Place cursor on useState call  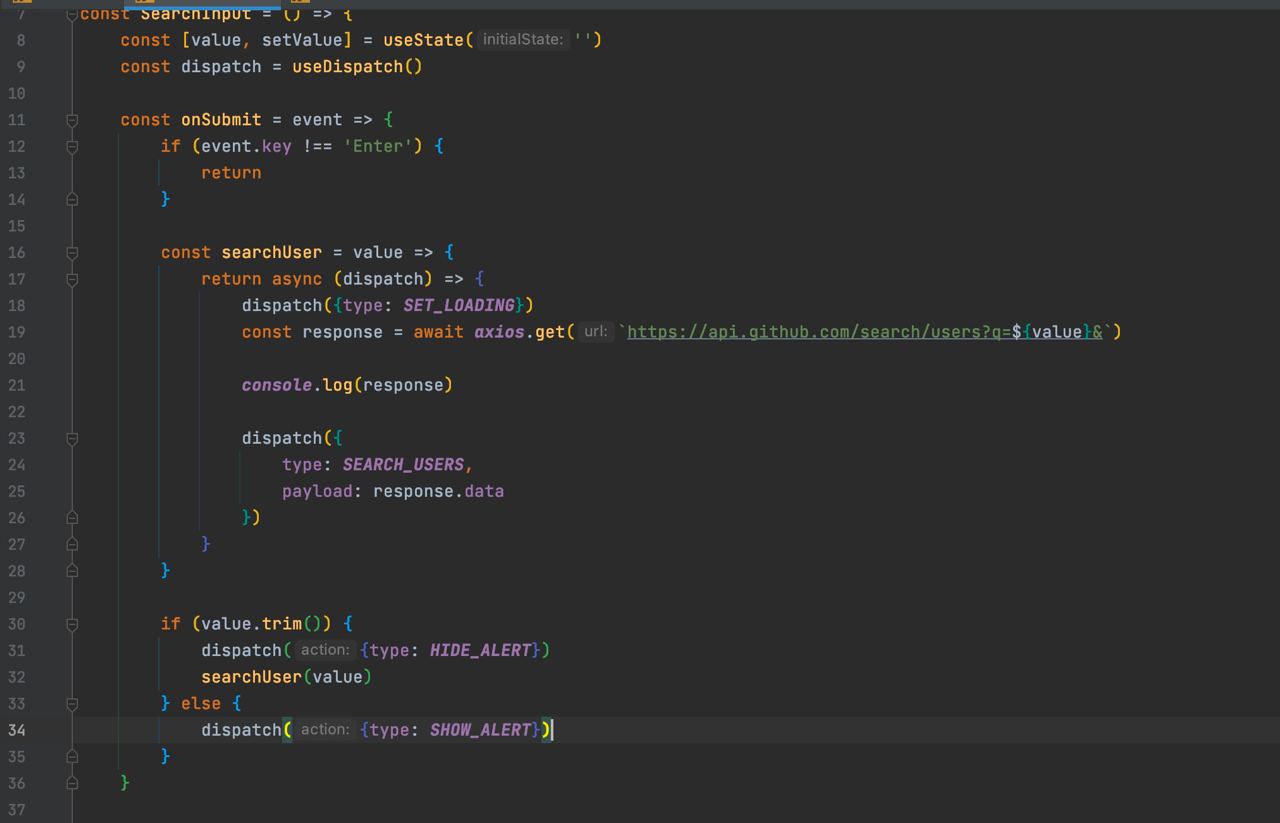pos(423,40)
